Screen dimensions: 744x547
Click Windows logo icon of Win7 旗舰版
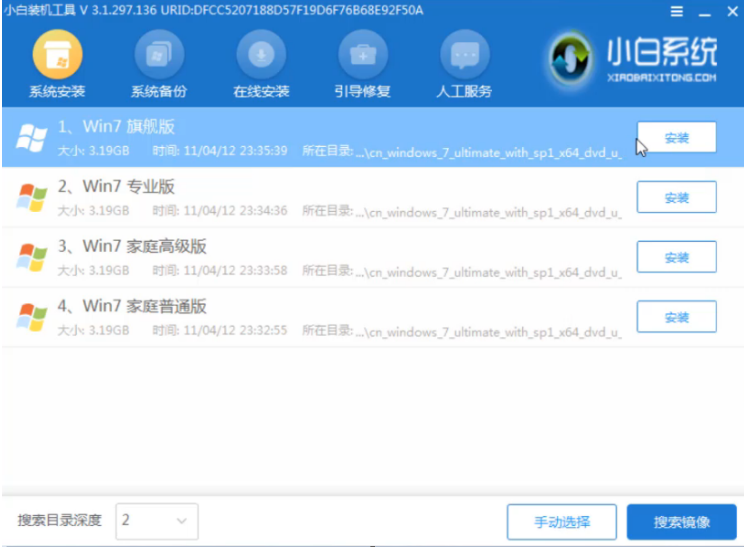coord(31,138)
